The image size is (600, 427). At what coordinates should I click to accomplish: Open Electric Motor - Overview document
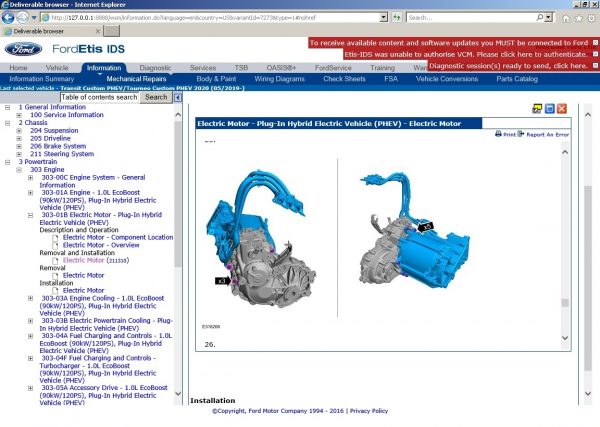(x=101, y=245)
